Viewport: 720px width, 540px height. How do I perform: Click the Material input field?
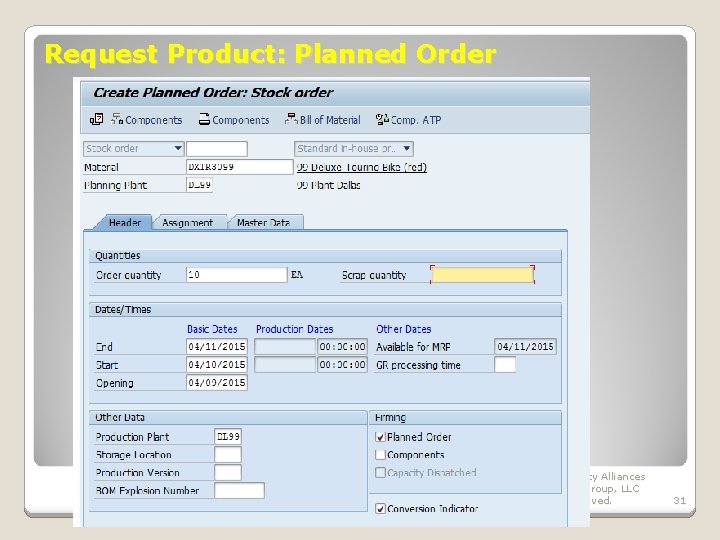(239, 167)
